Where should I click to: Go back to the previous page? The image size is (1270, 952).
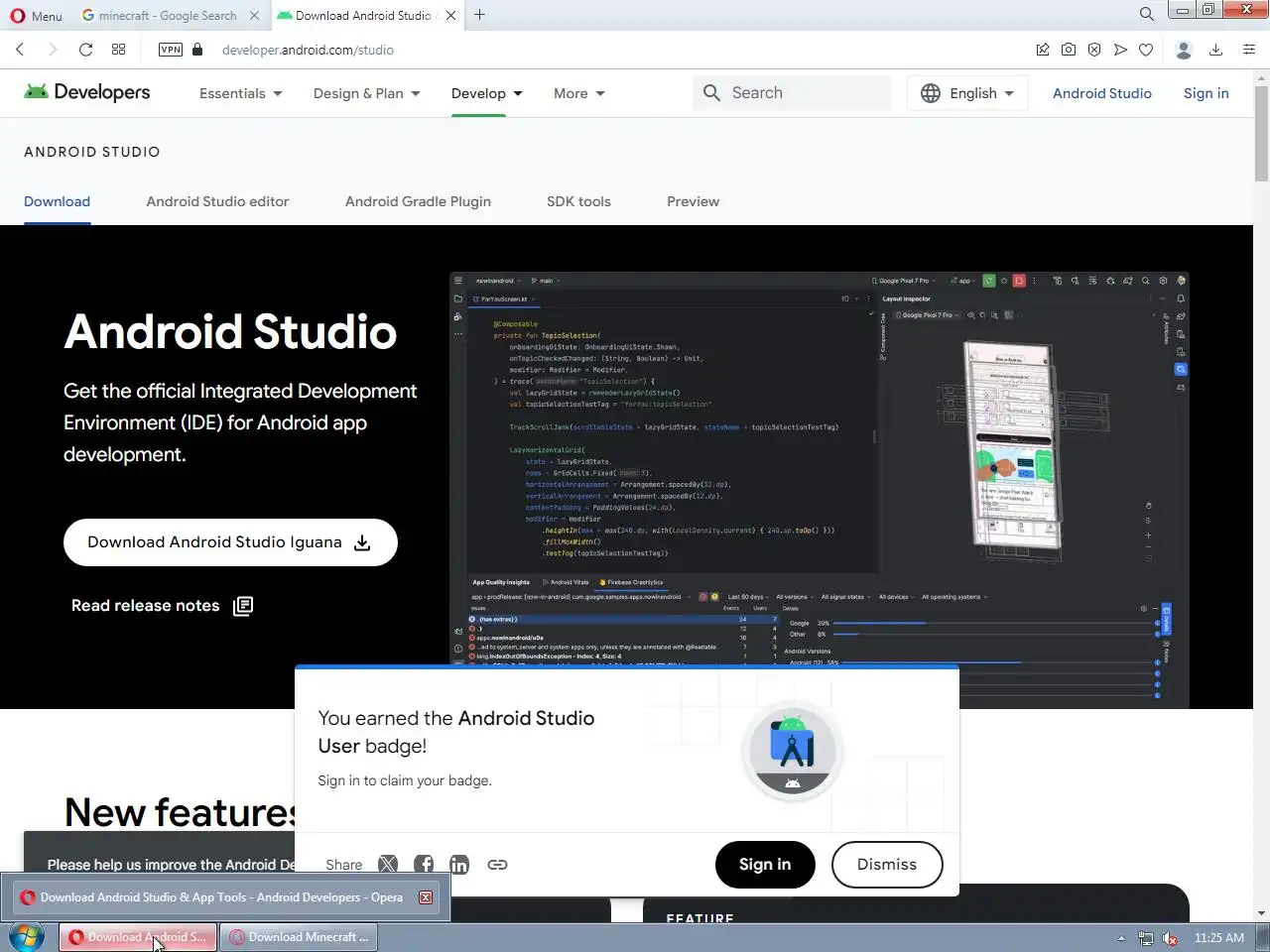pyautogui.click(x=20, y=50)
